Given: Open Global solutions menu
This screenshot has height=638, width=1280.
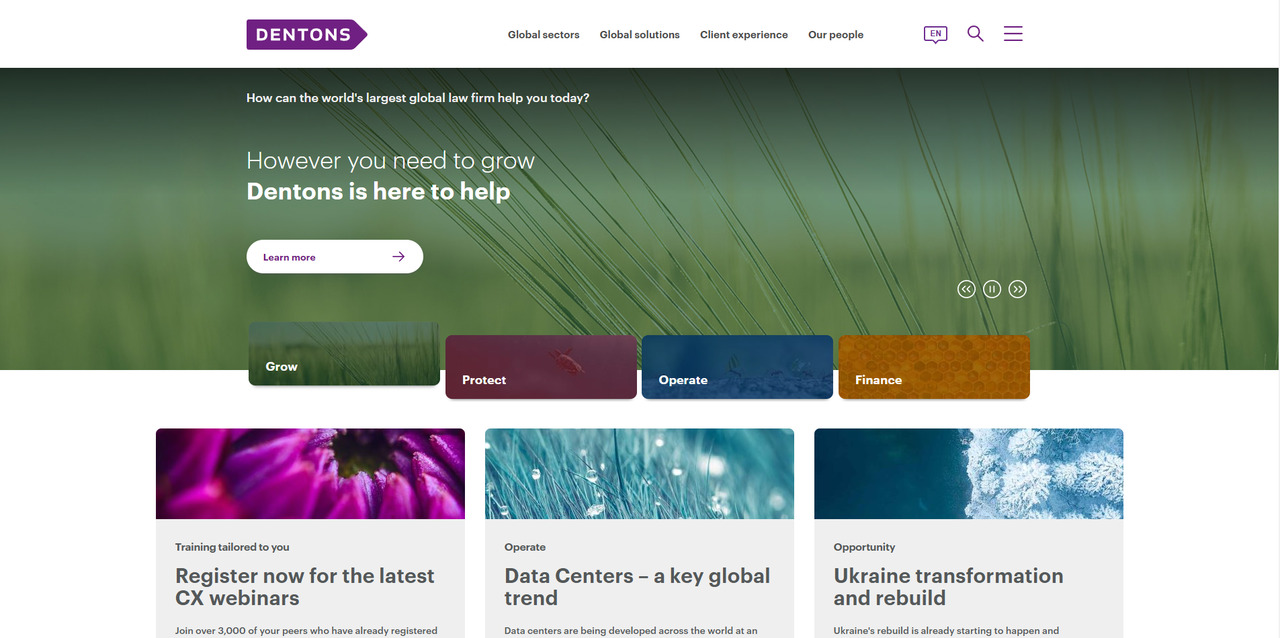Looking at the screenshot, I should coord(639,34).
